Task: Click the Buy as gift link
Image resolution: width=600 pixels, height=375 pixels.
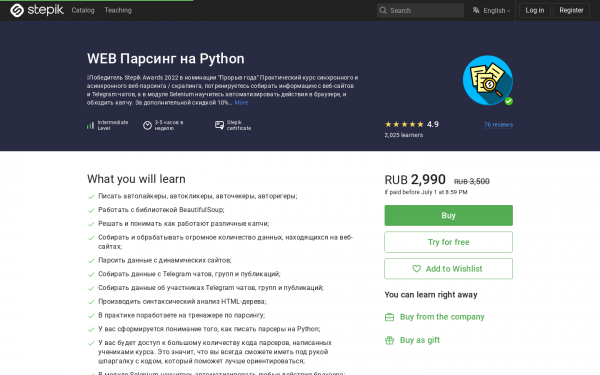Action: coord(420,340)
